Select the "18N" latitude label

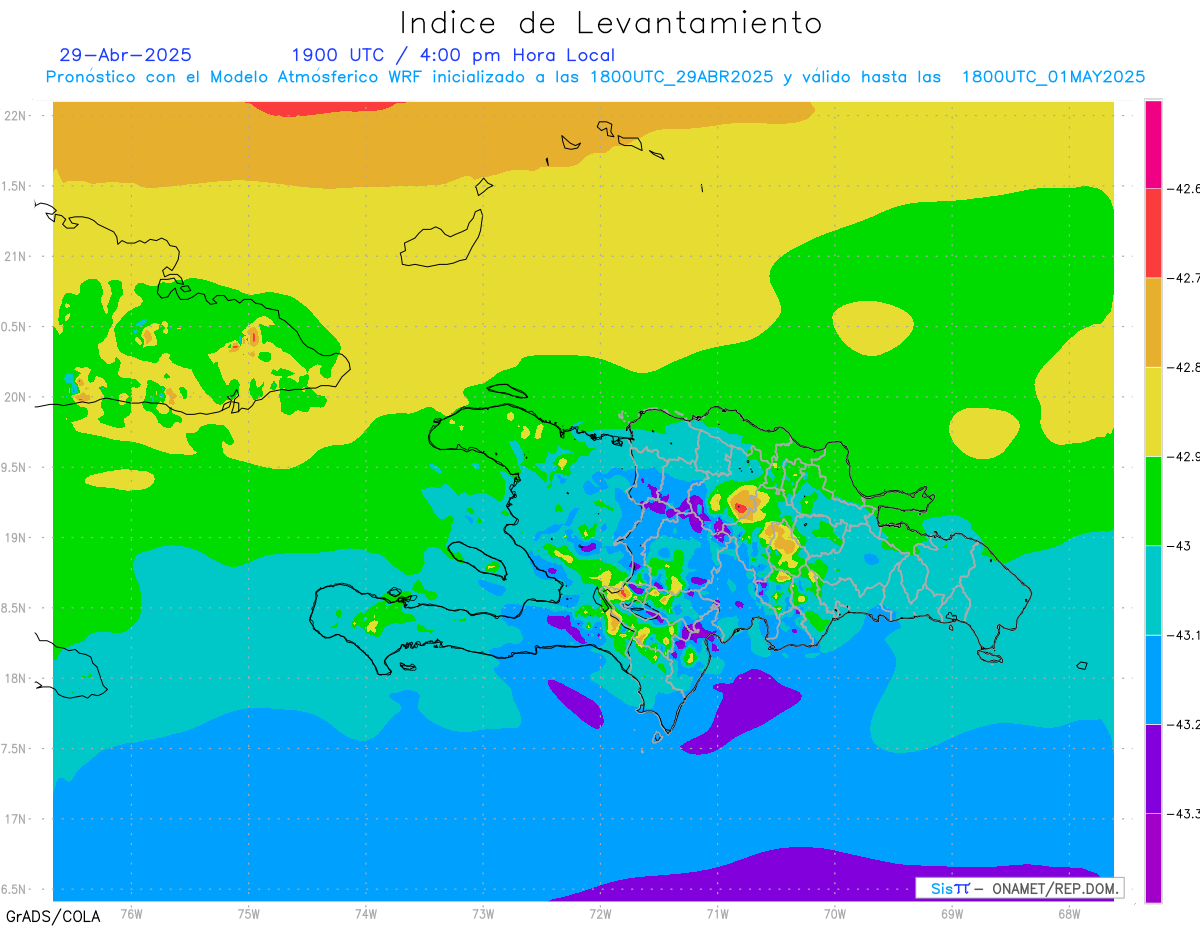[17, 678]
